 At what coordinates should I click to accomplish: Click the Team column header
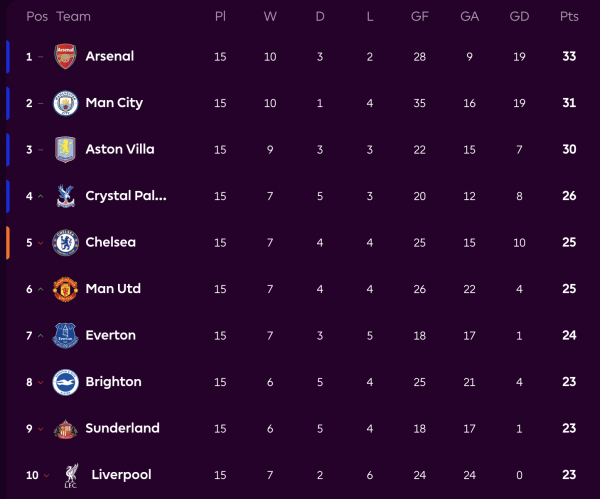[74, 17]
